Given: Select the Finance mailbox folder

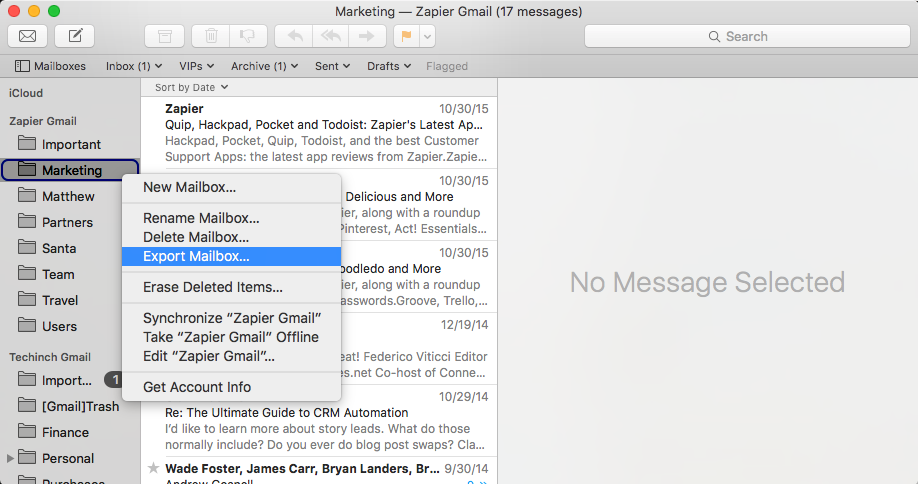Looking at the screenshot, I should click(x=70, y=432).
